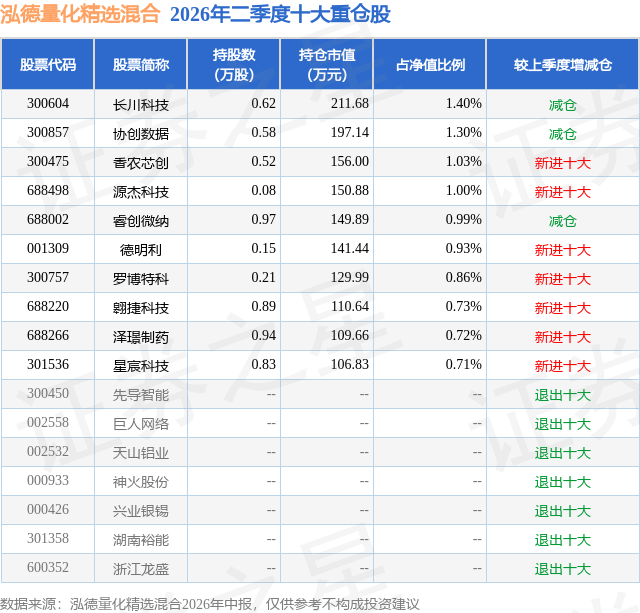Image resolution: width=640 pixels, height=613 pixels.
Task: Select the 持股数(万股) column header
Action: (x=234, y=64)
